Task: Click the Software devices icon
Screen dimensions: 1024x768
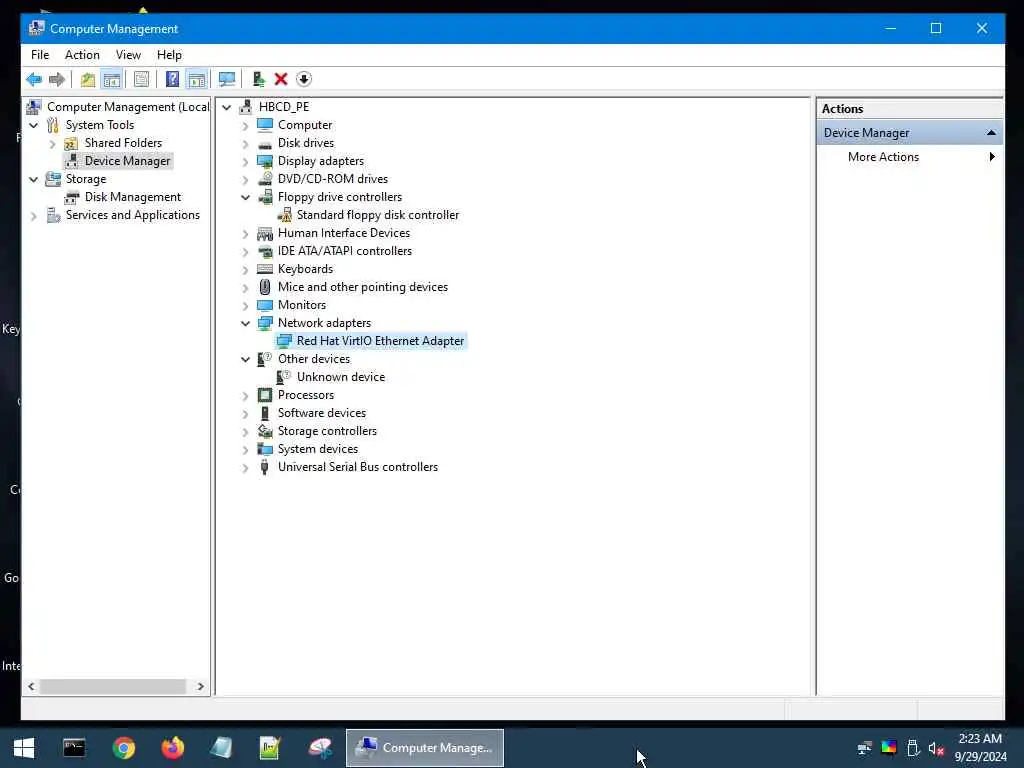Action: (264, 413)
